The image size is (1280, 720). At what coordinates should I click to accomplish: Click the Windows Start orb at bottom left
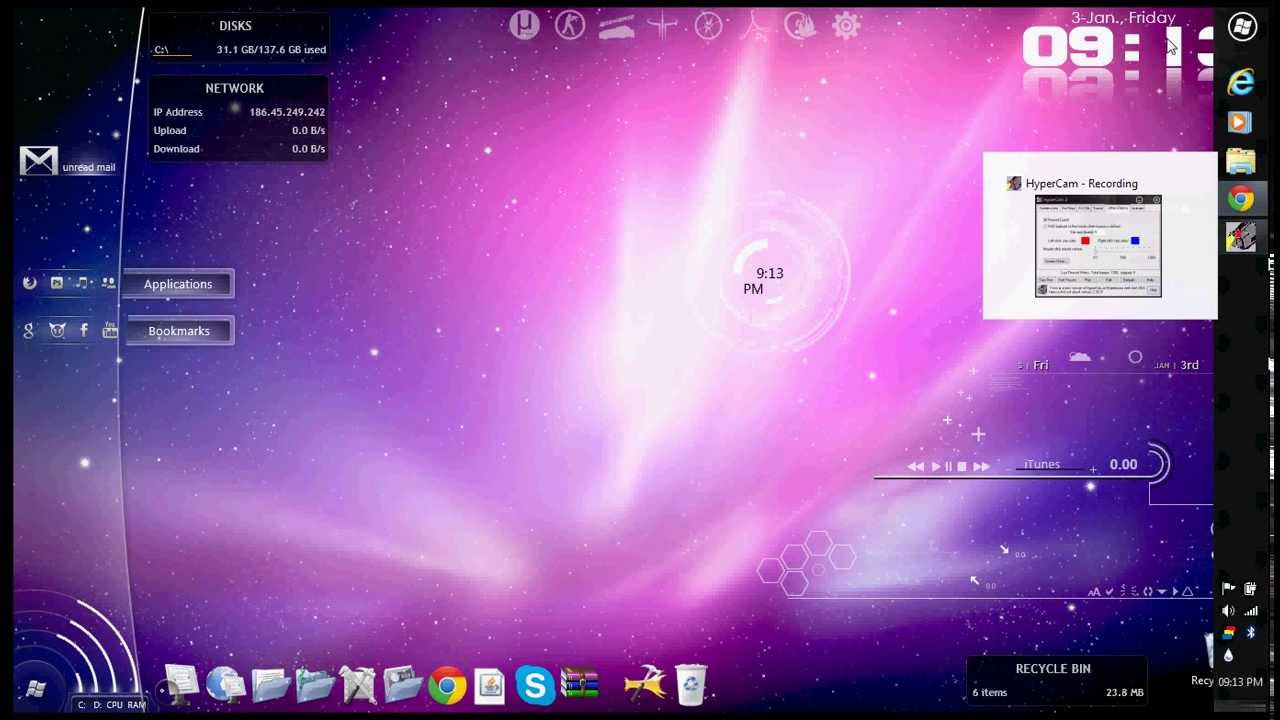click(x=36, y=689)
